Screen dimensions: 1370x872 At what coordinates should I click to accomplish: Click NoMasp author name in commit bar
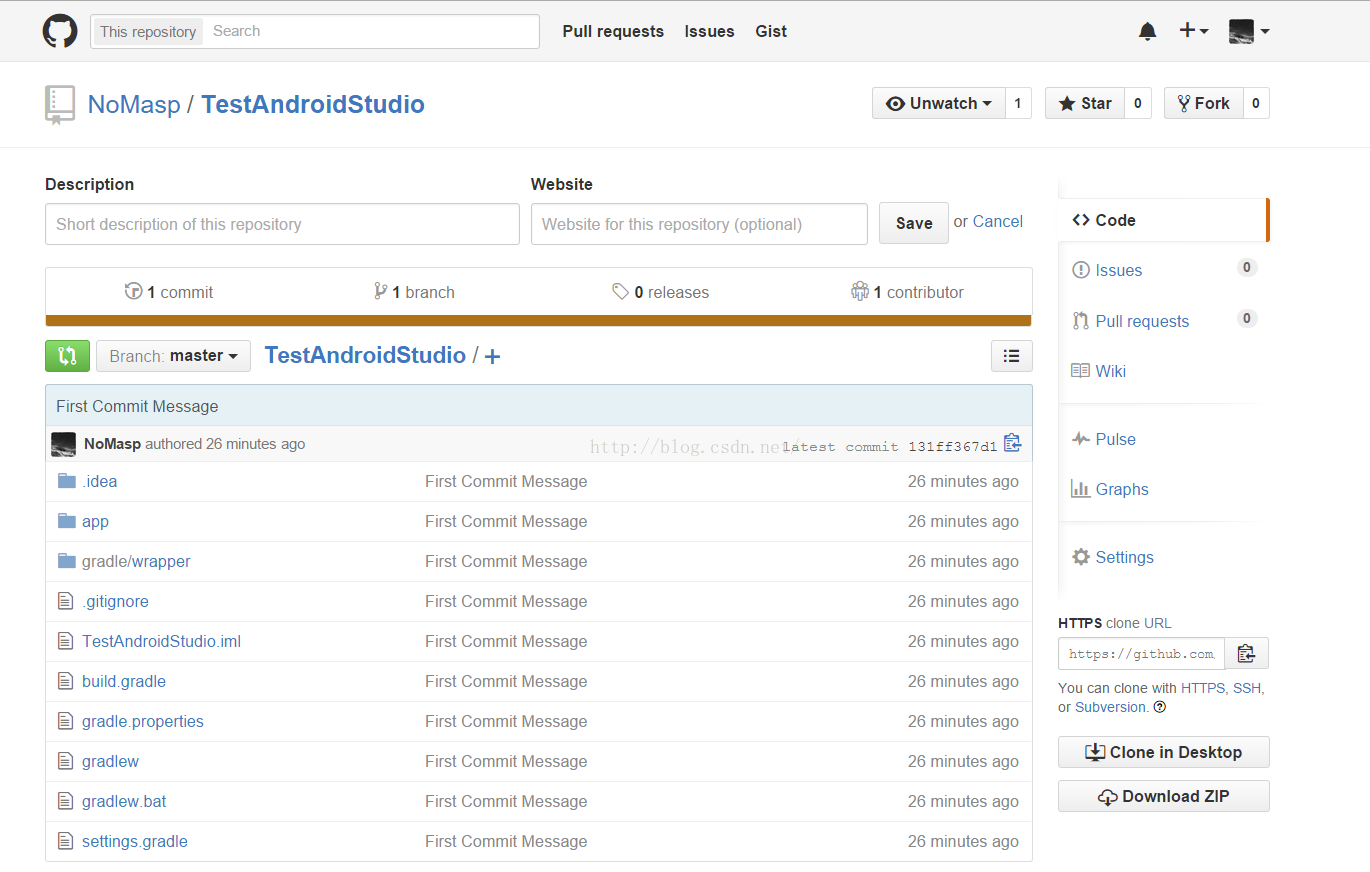click(x=112, y=444)
